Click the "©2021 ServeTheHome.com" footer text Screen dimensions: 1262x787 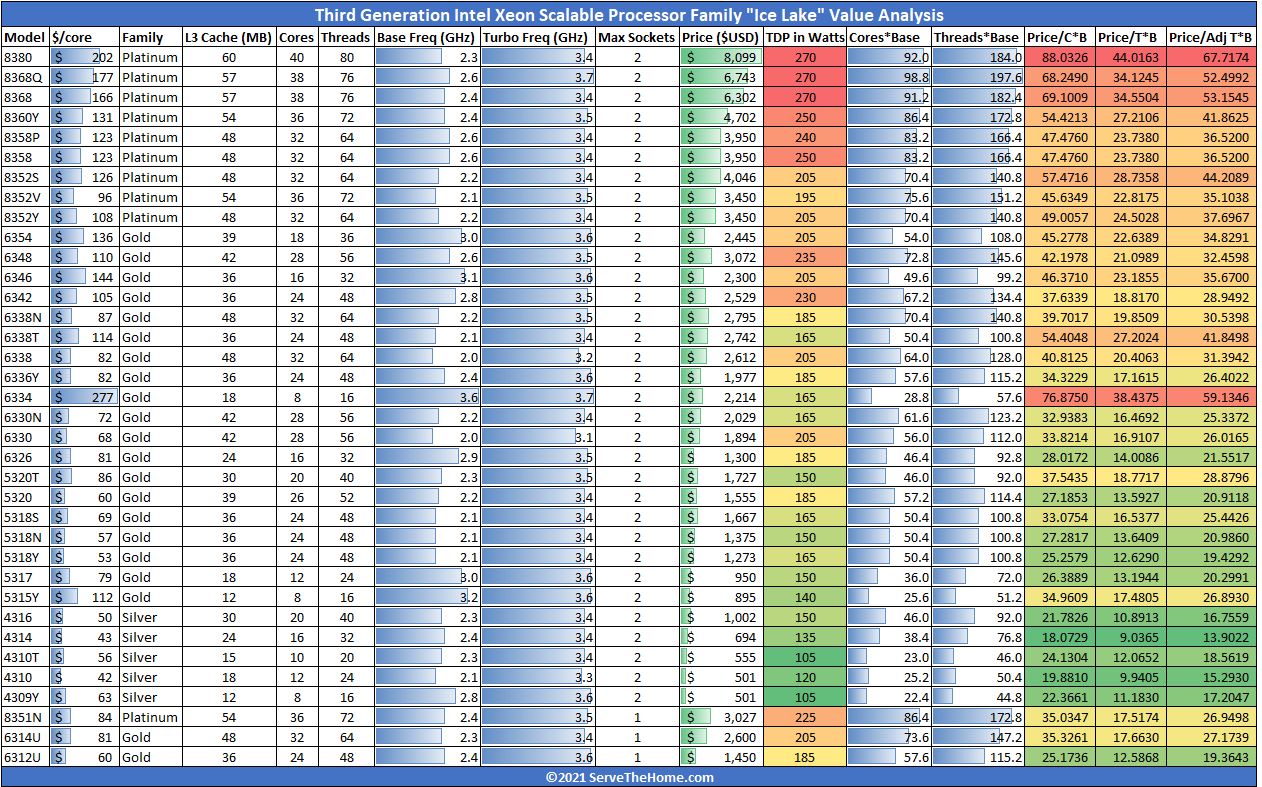[629, 777]
